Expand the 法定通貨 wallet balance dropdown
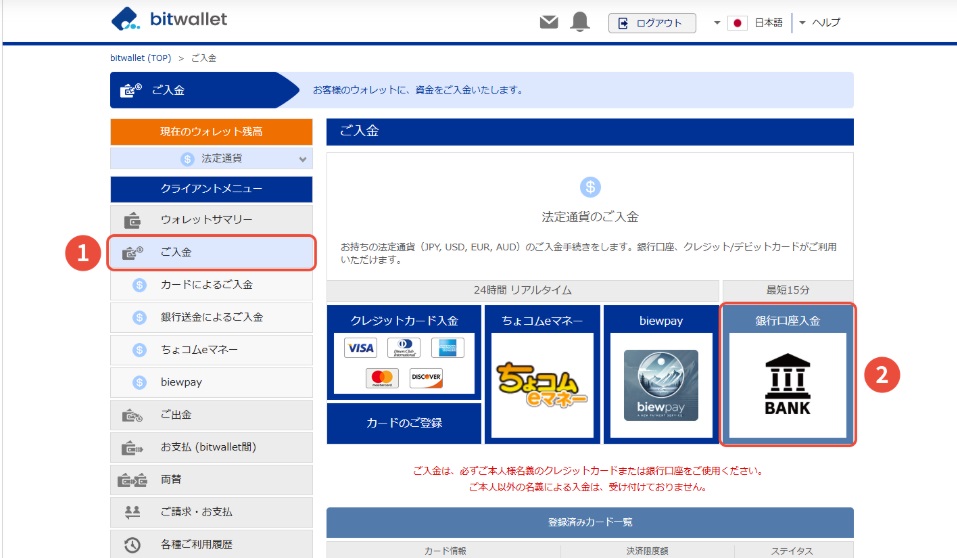This screenshot has height=558, width=957. [x=211, y=159]
